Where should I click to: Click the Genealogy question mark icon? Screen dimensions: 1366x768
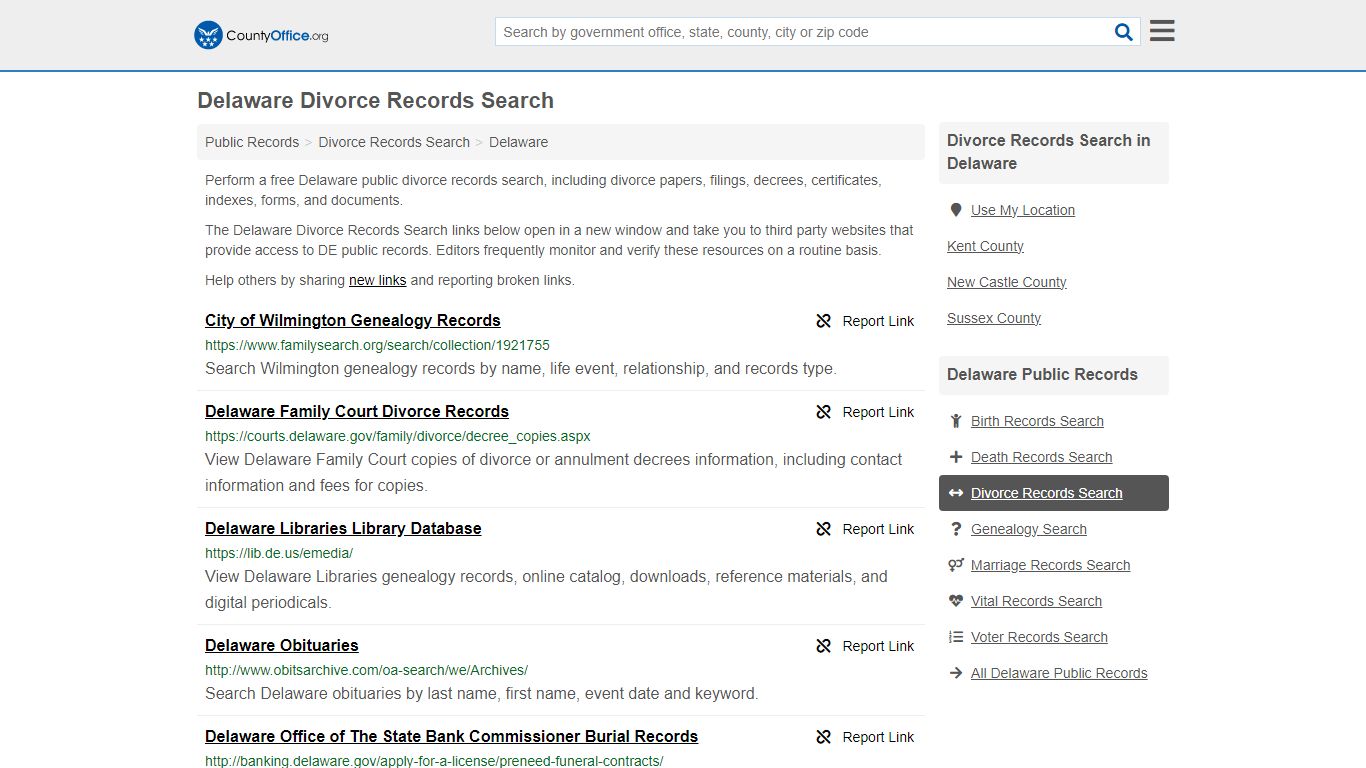956,529
